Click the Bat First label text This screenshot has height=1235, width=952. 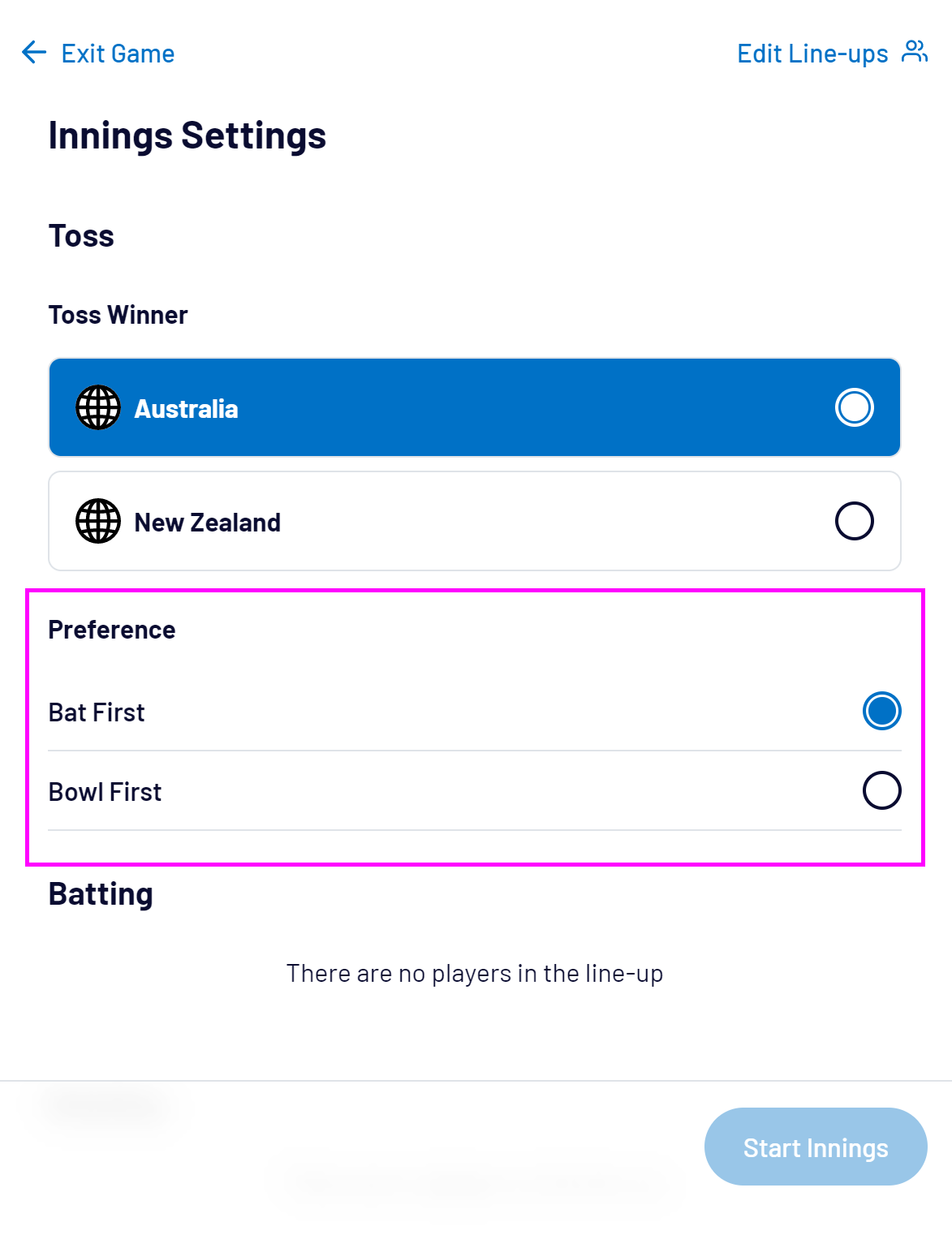pyautogui.click(x=97, y=712)
